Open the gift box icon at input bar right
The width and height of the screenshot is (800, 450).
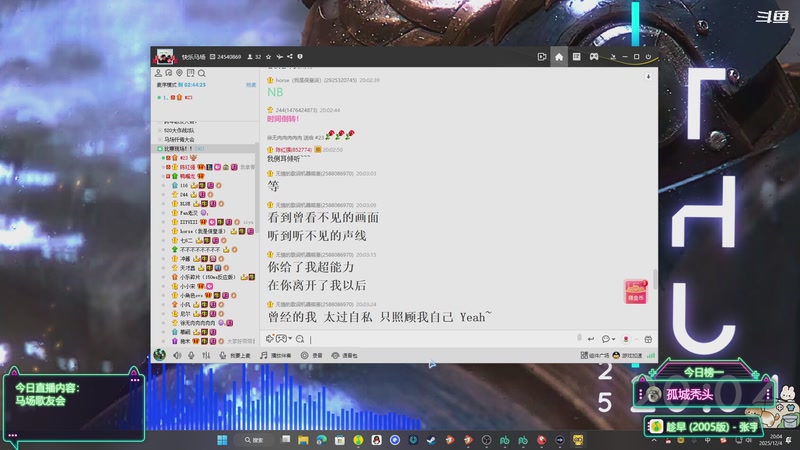pyautogui.click(x=648, y=339)
